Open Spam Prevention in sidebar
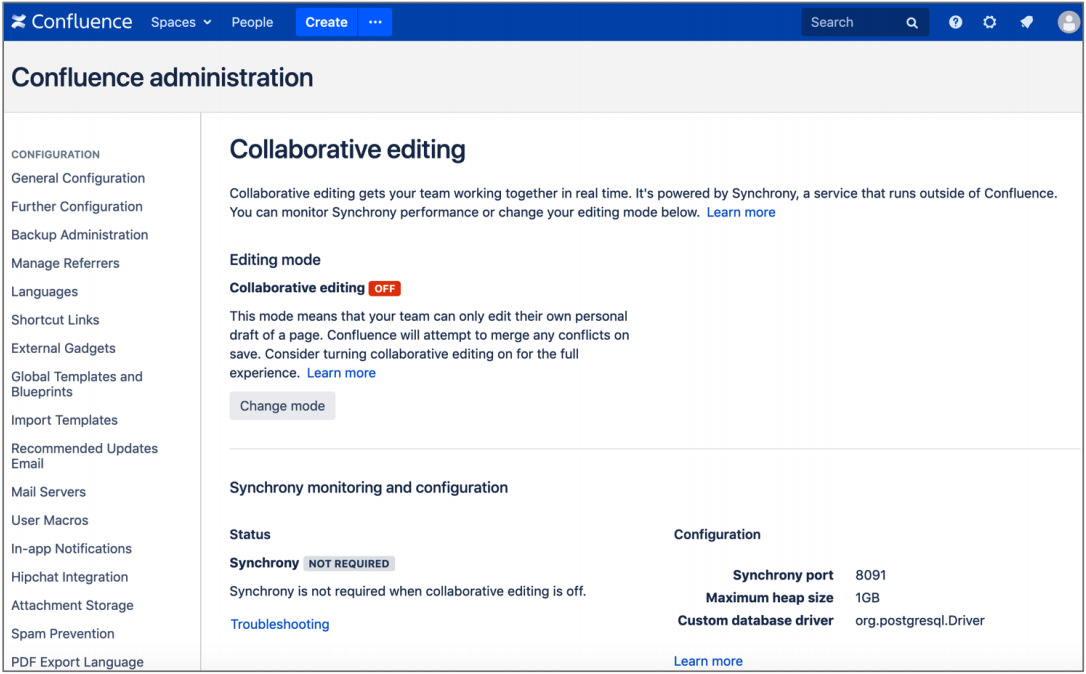The width and height of the screenshot is (1086, 674). click(63, 634)
